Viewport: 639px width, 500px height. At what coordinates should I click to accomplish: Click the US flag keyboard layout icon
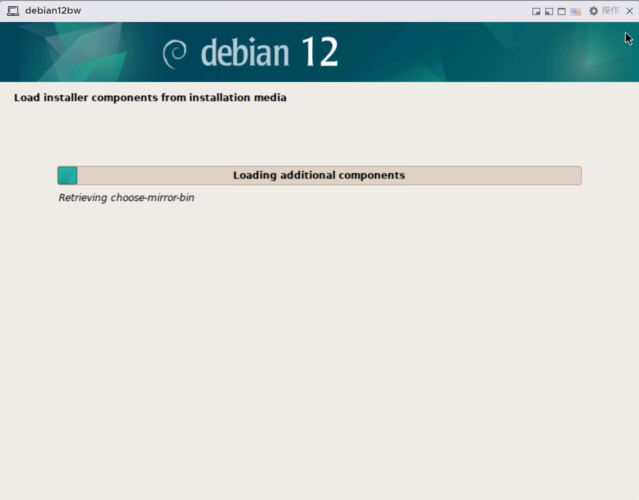pyautogui.click(x=575, y=11)
